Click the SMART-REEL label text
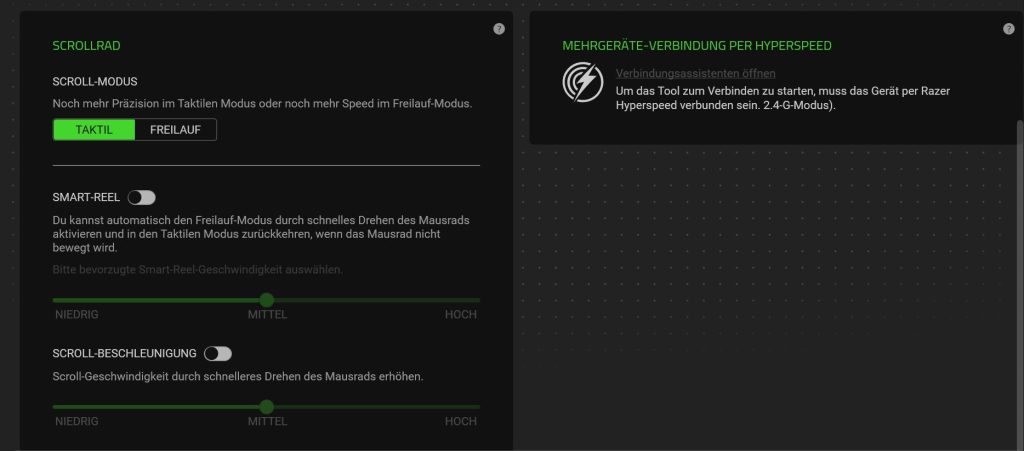1024x451 pixels. pos(86,197)
